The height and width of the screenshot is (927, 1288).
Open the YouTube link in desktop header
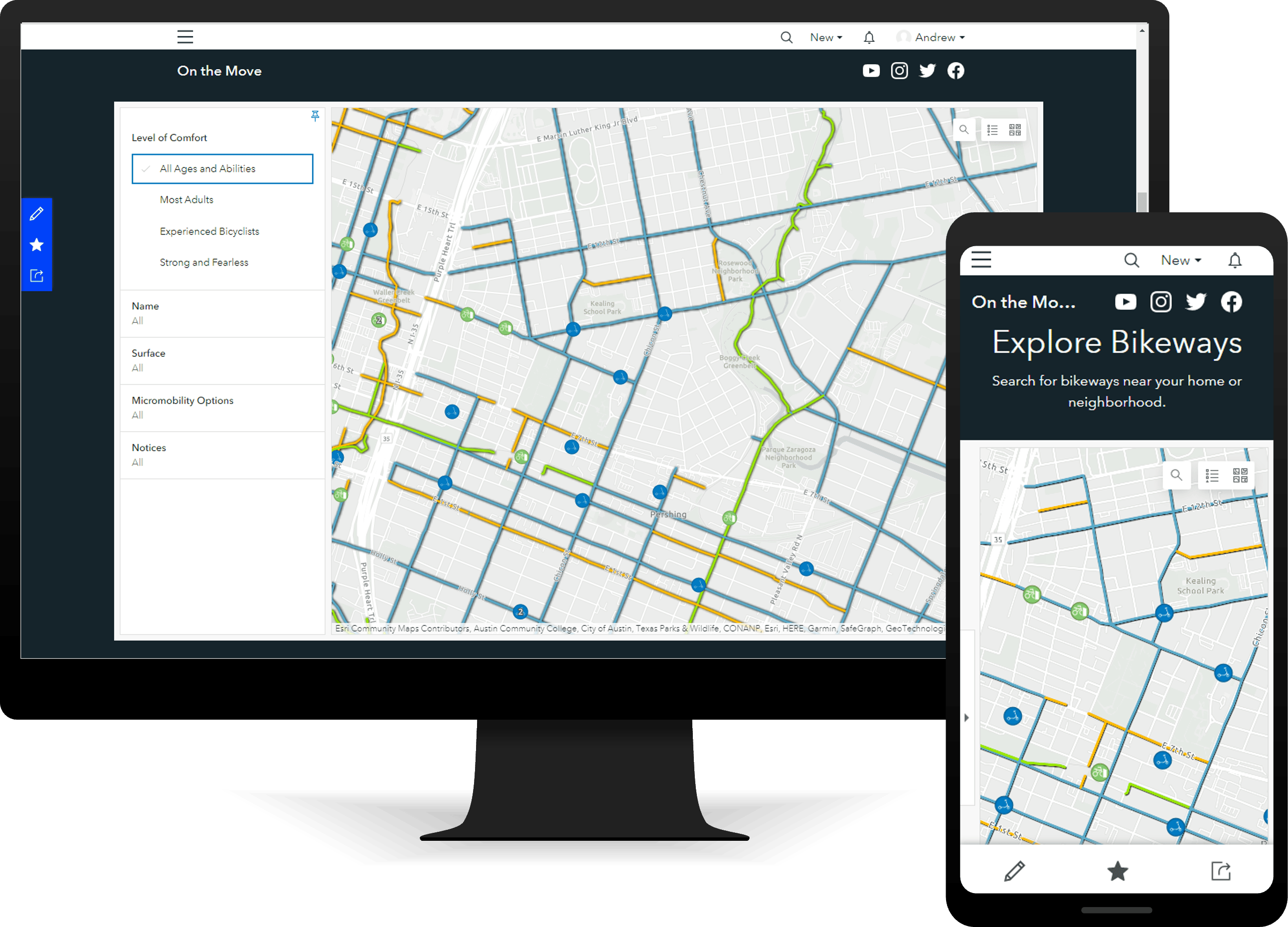[x=871, y=70]
